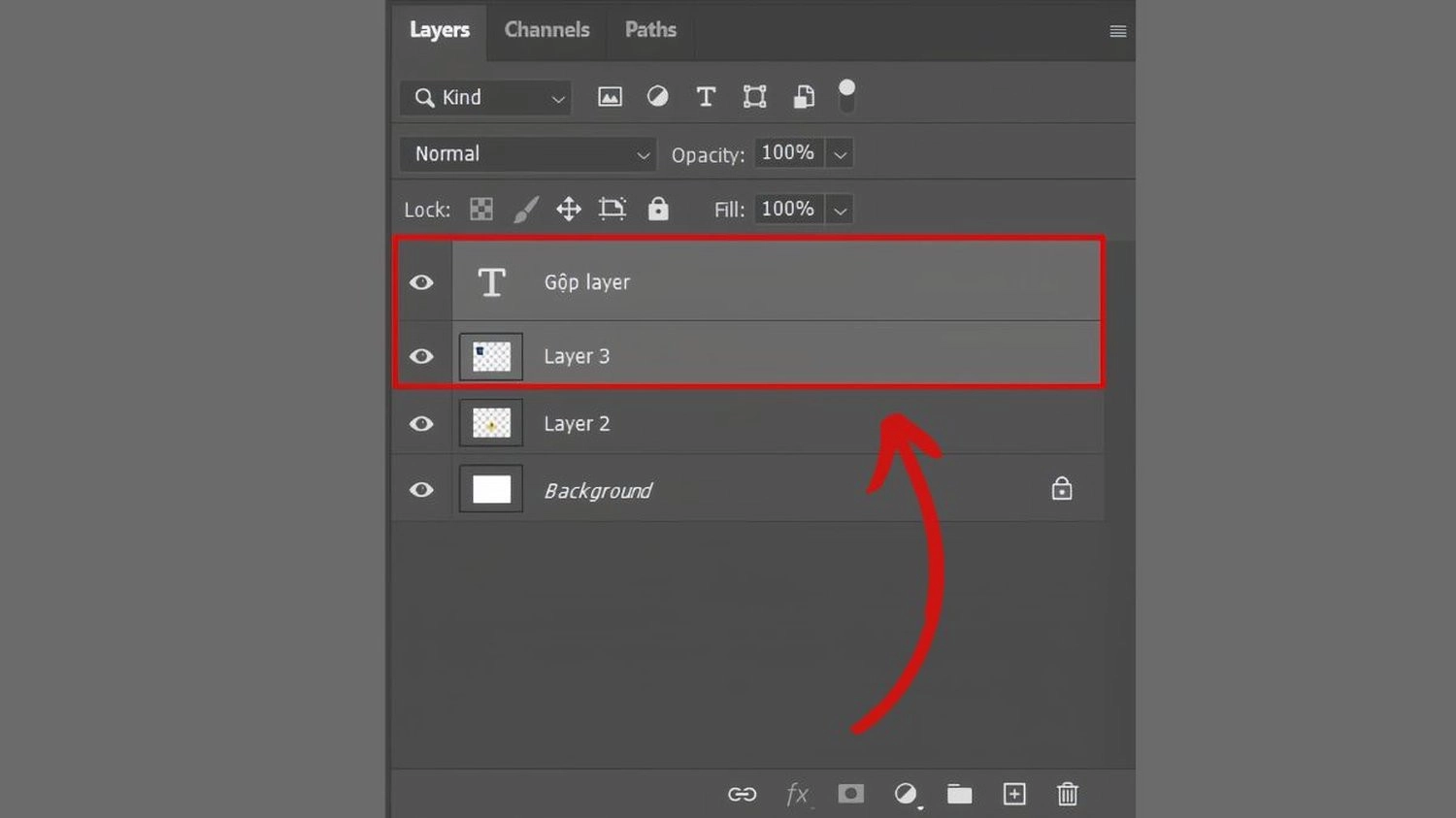This screenshot has height=818, width=1456.
Task: Lock transparent pixels icon
Action: pyautogui.click(x=481, y=209)
